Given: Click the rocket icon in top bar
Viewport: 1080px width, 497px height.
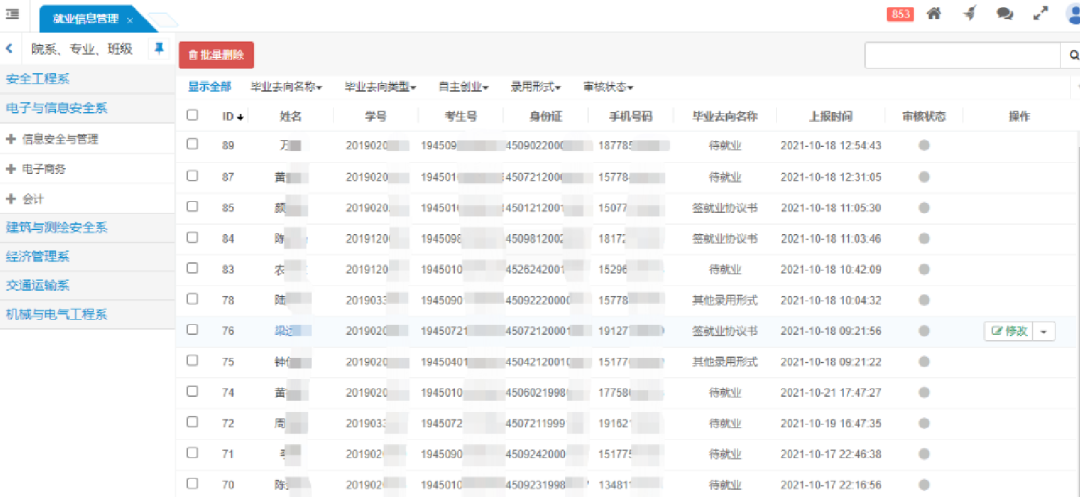Looking at the screenshot, I should point(969,14).
